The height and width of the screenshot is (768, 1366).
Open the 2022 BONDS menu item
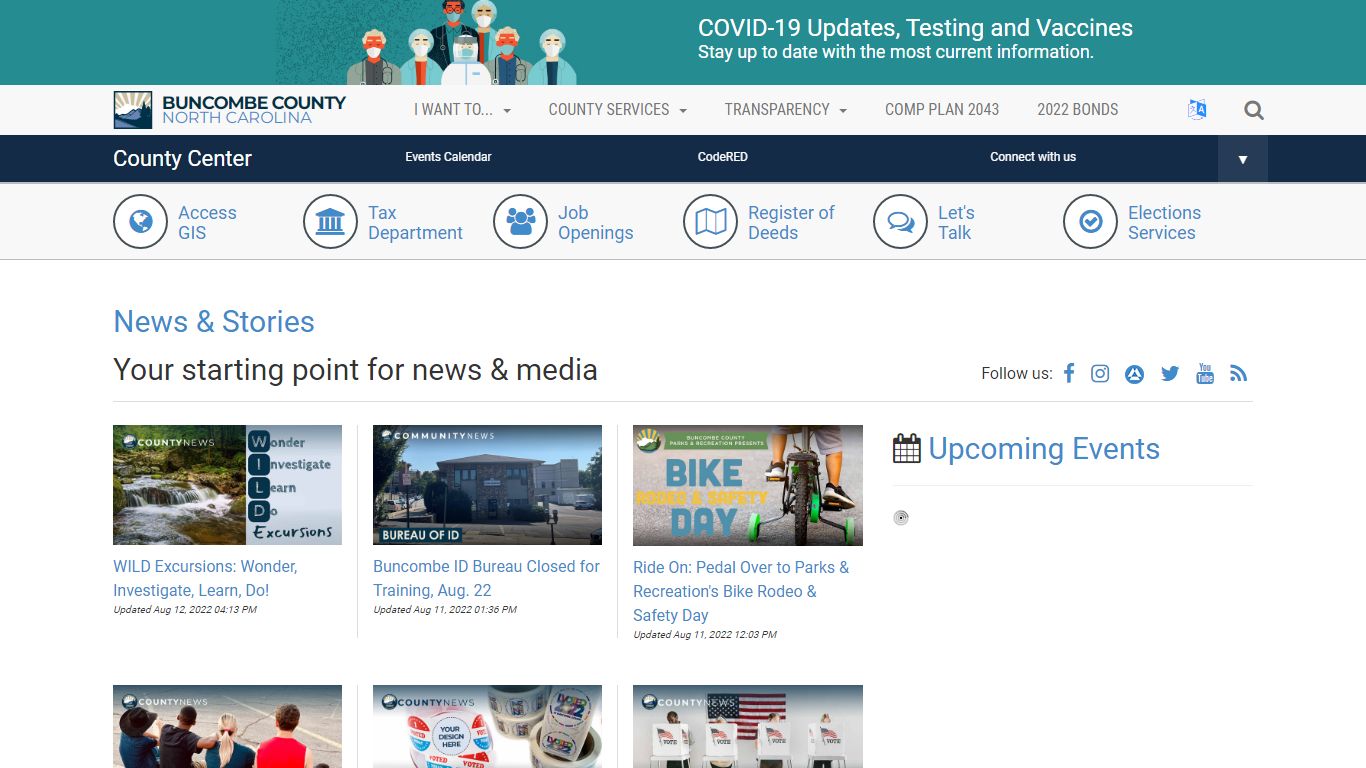point(1078,110)
